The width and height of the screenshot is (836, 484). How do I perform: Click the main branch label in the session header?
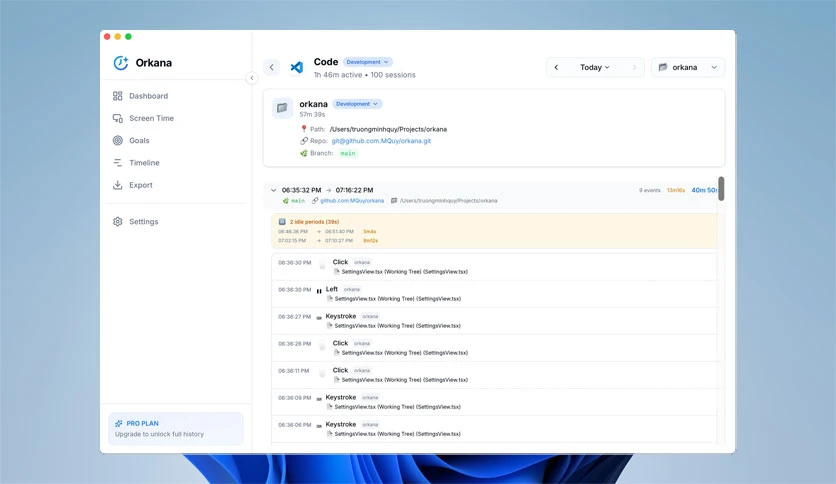pos(298,201)
